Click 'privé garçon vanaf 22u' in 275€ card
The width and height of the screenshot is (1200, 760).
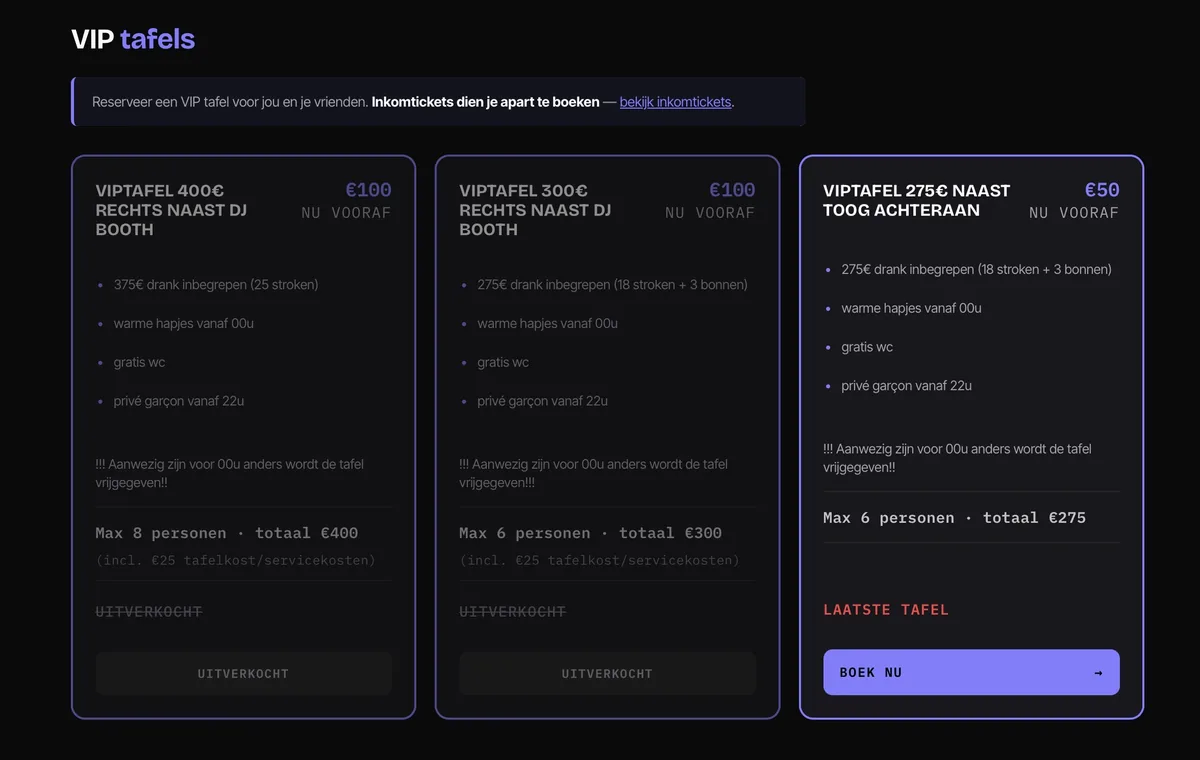point(907,386)
